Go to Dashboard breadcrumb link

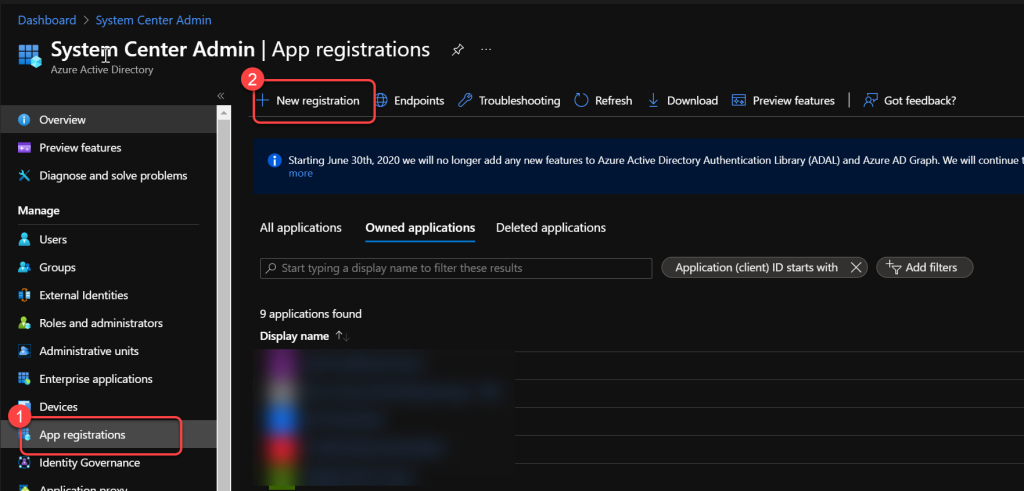tap(47, 20)
